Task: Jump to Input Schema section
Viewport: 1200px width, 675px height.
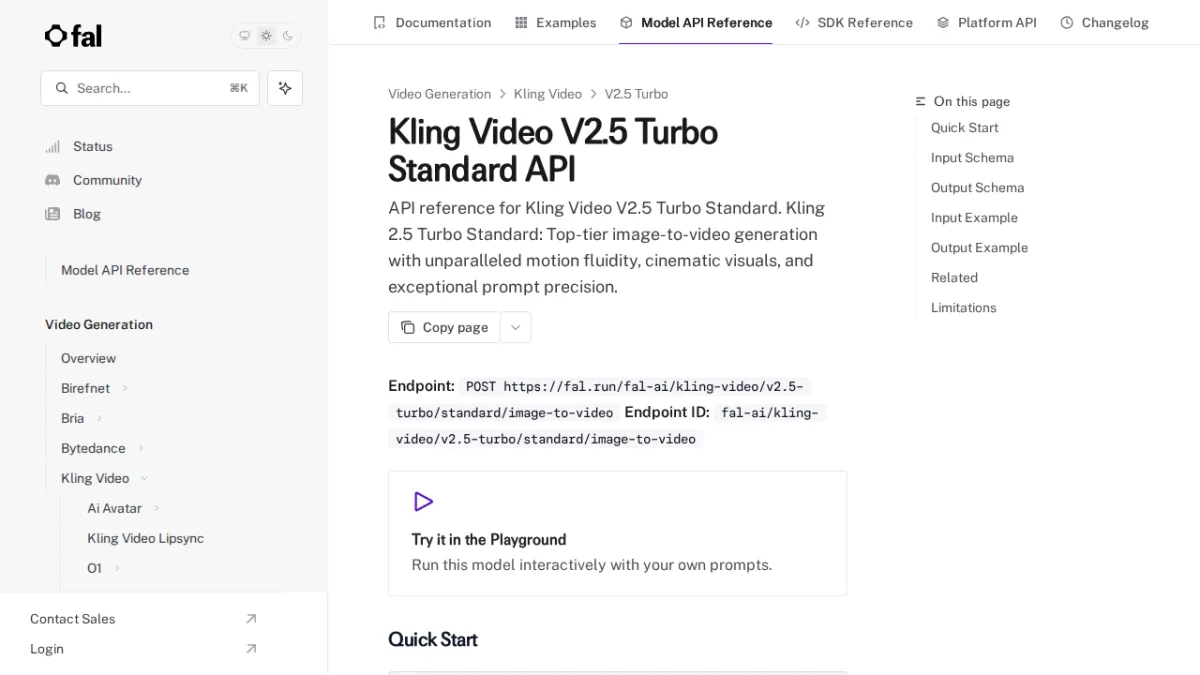Action: click(972, 158)
